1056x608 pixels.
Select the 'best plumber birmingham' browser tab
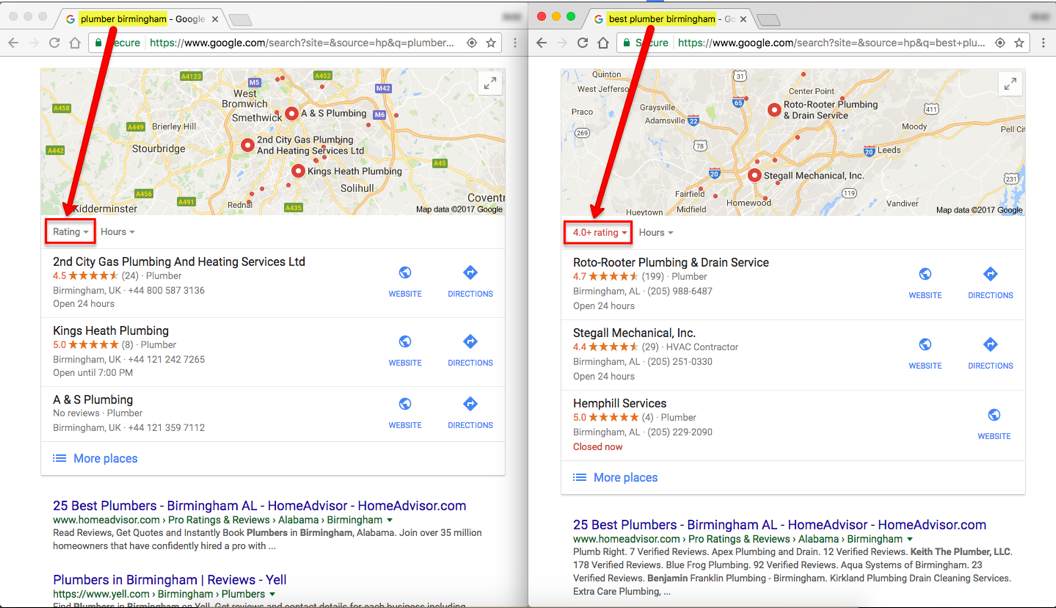(x=670, y=19)
